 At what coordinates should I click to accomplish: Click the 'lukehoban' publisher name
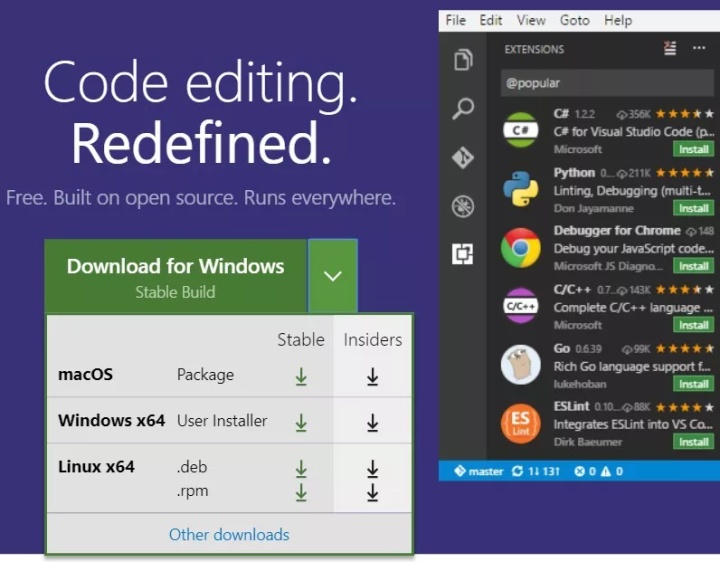(x=579, y=384)
